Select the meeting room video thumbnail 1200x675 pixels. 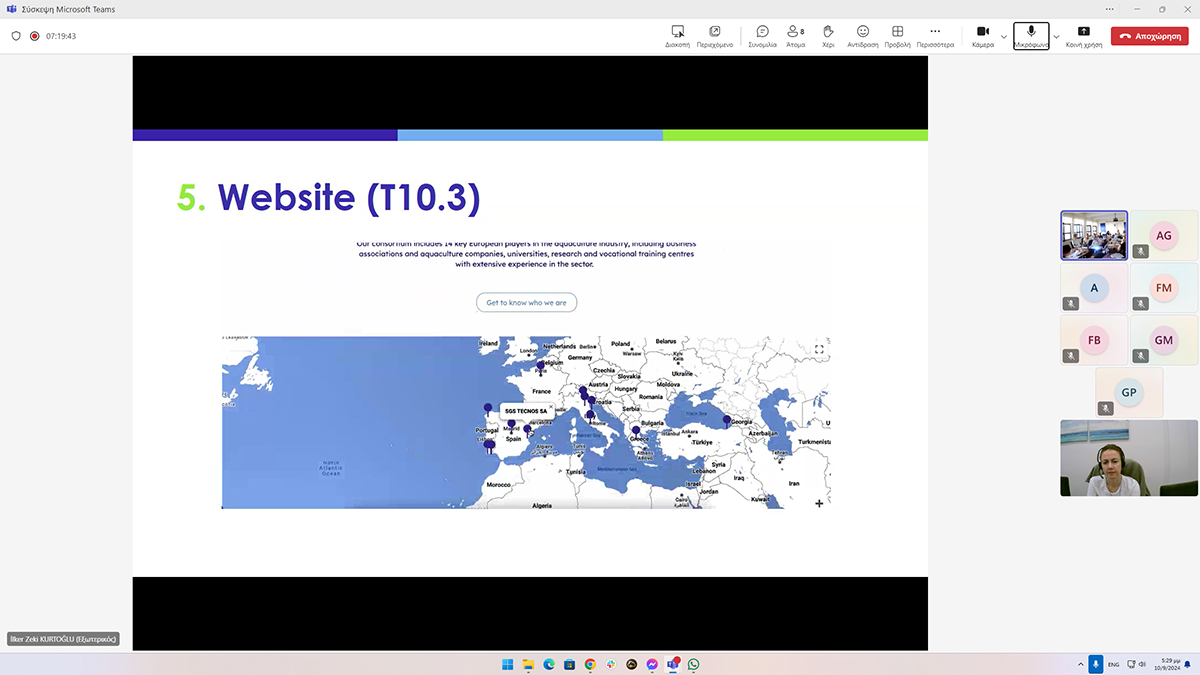[x=1094, y=236]
